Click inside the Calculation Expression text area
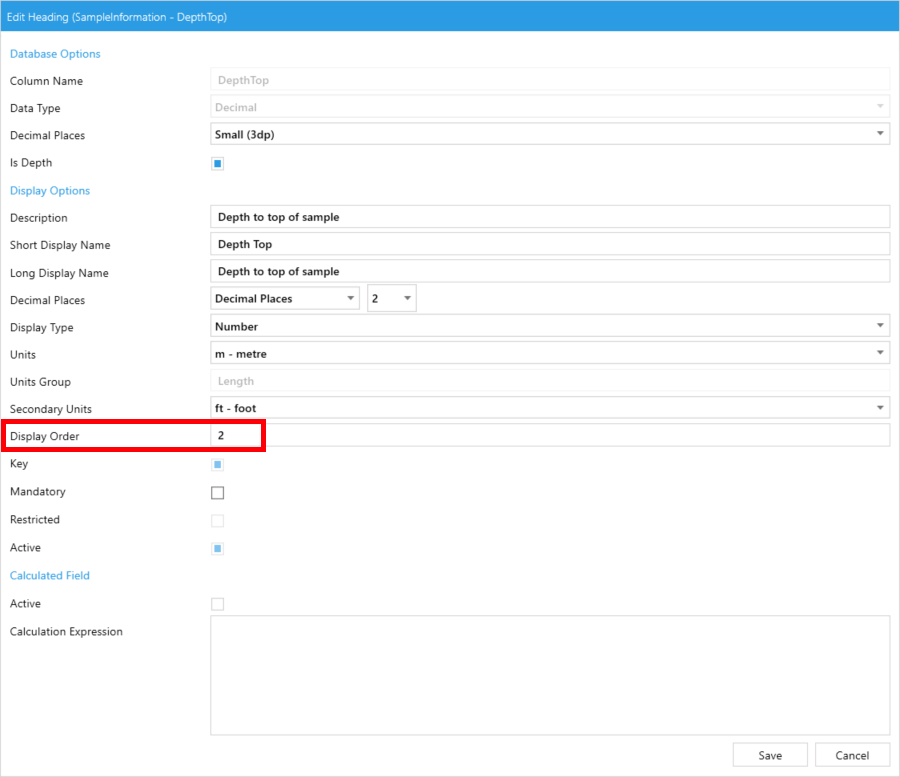900x777 pixels. point(549,675)
